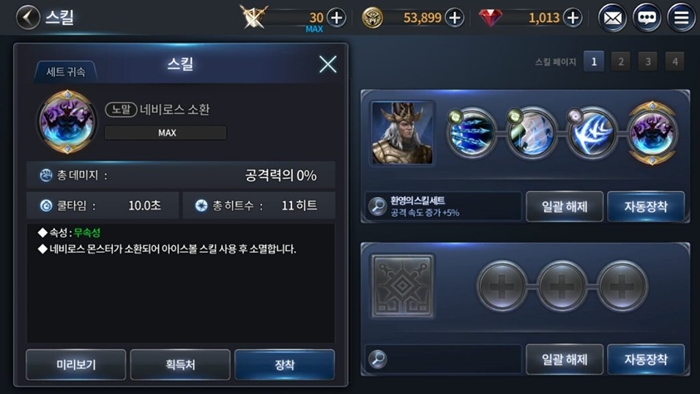Switch to skill page 4
This screenshot has height=394, width=700.
pyautogui.click(x=675, y=62)
